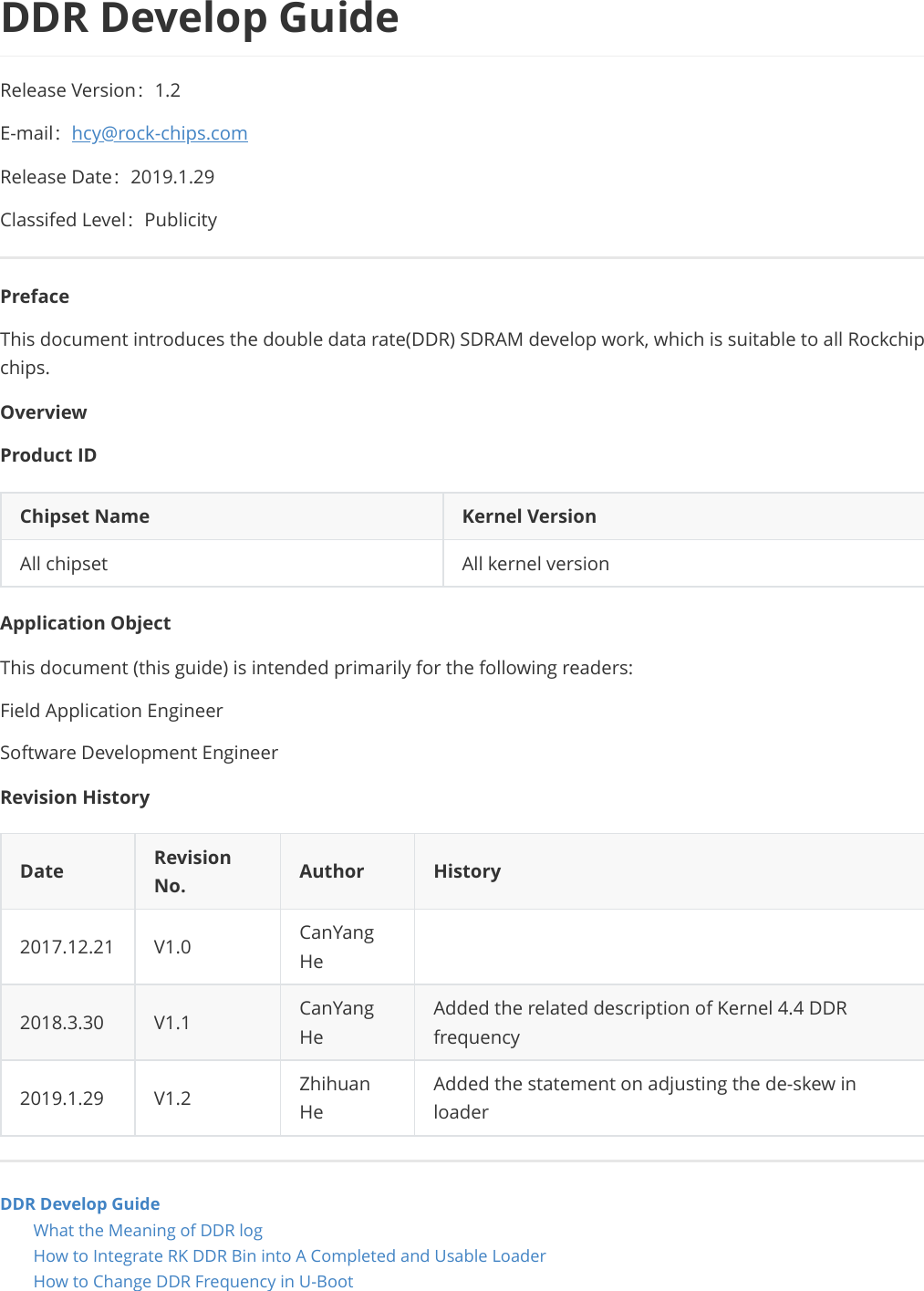The width and height of the screenshot is (924, 1291).
Task: Click the DDR Develop Guide main title
Action: [x=200, y=18]
